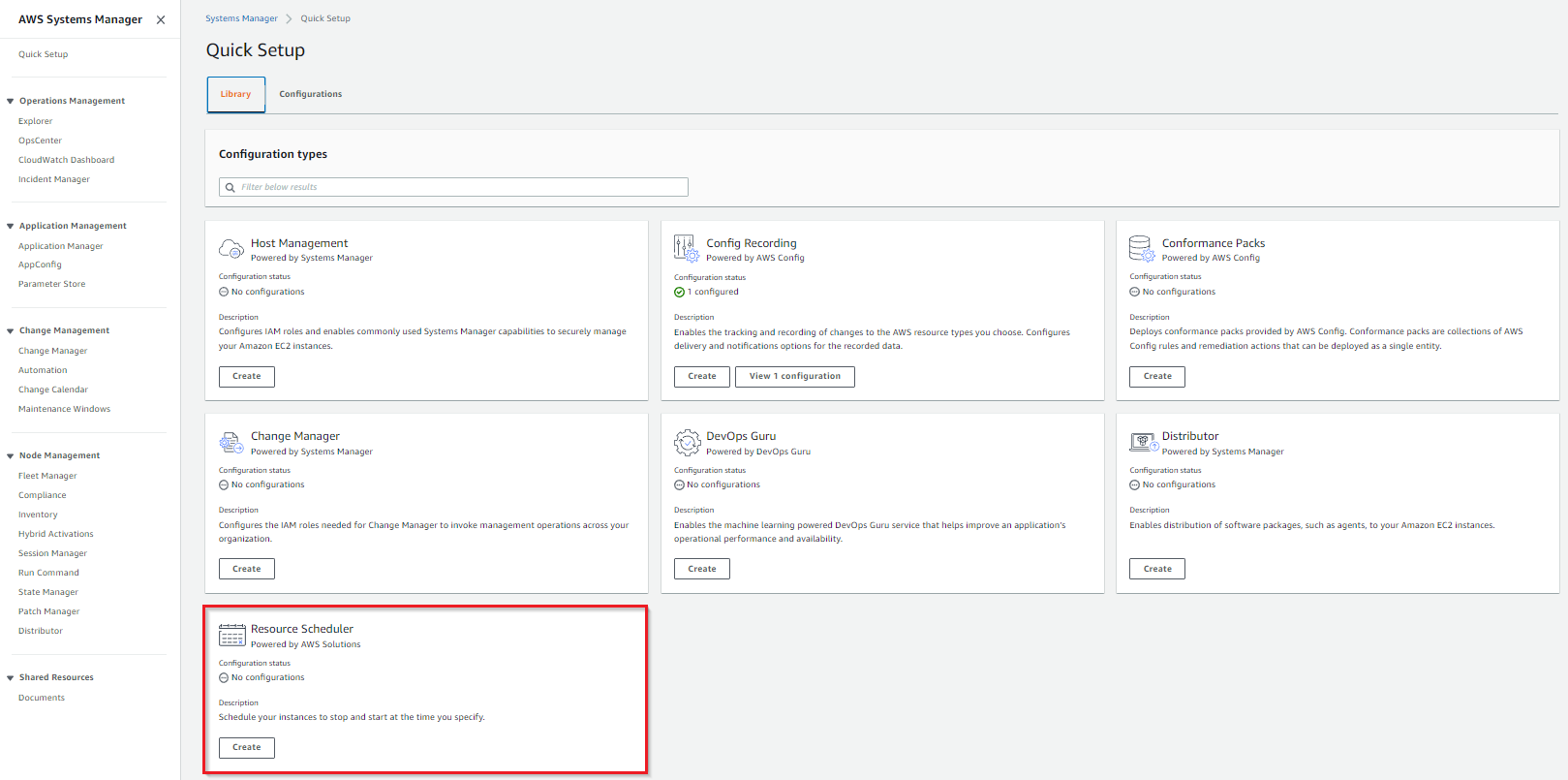Click the Distributor card icon
The width and height of the screenshot is (1568, 780).
pyautogui.click(x=1143, y=443)
